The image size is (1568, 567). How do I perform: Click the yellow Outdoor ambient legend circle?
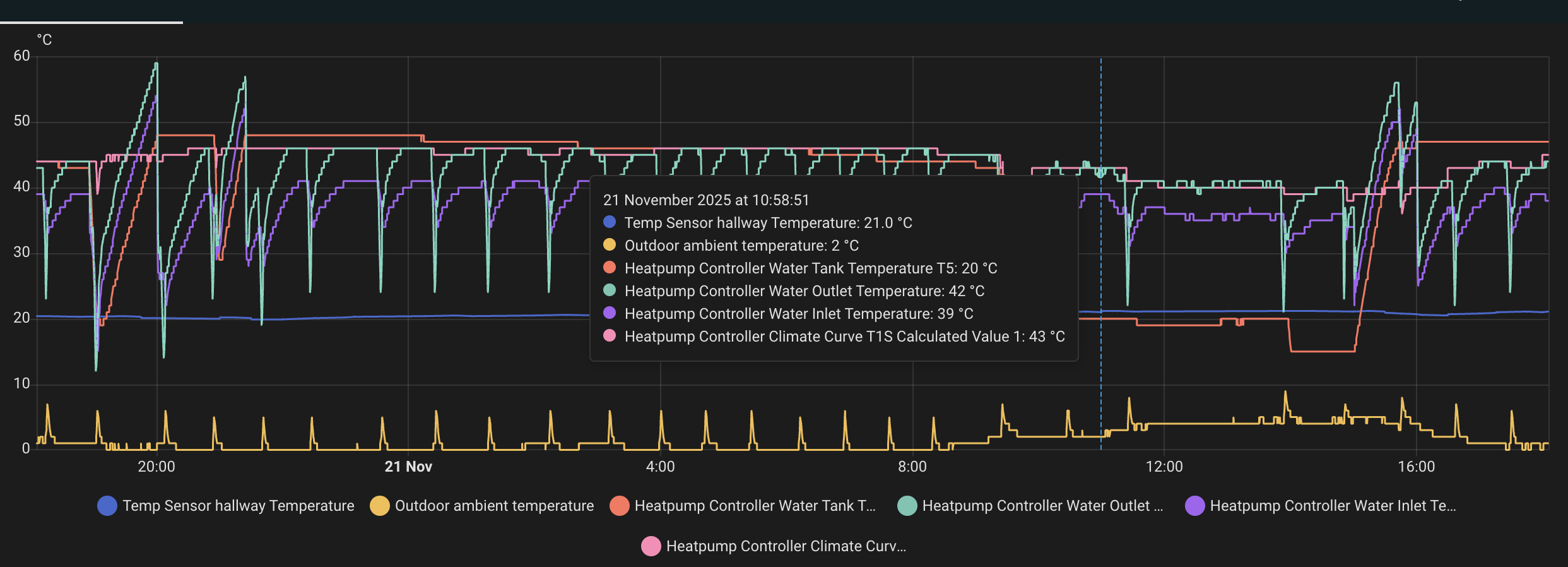(380, 506)
